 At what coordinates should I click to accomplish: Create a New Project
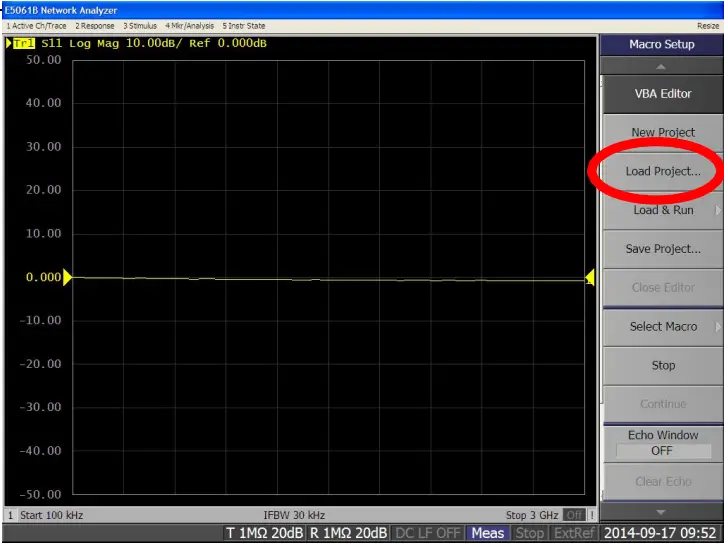tap(663, 132)
